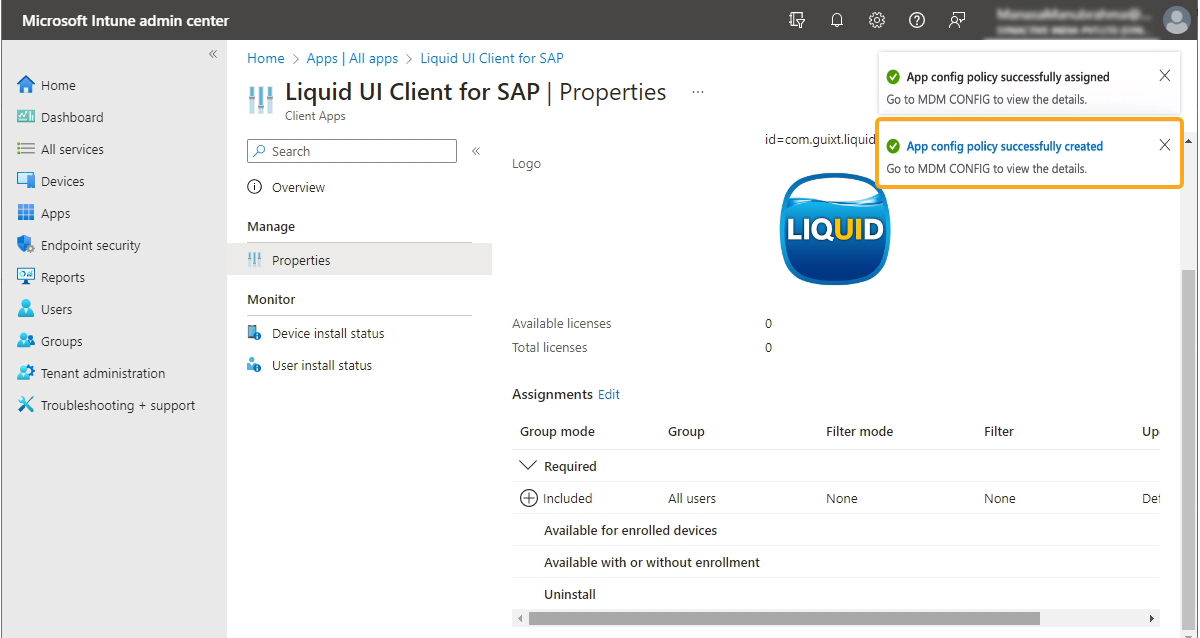
Task: Collapse the left navigation sidebar
Action: (x=213, y=54)
